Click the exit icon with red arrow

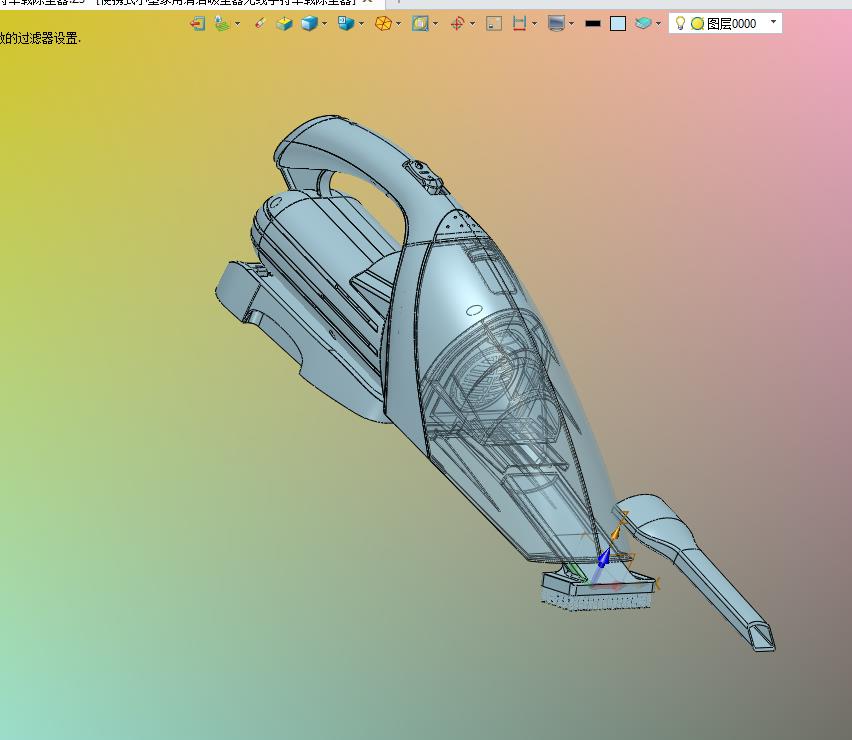pyautogui.click(x=197, y=23)
